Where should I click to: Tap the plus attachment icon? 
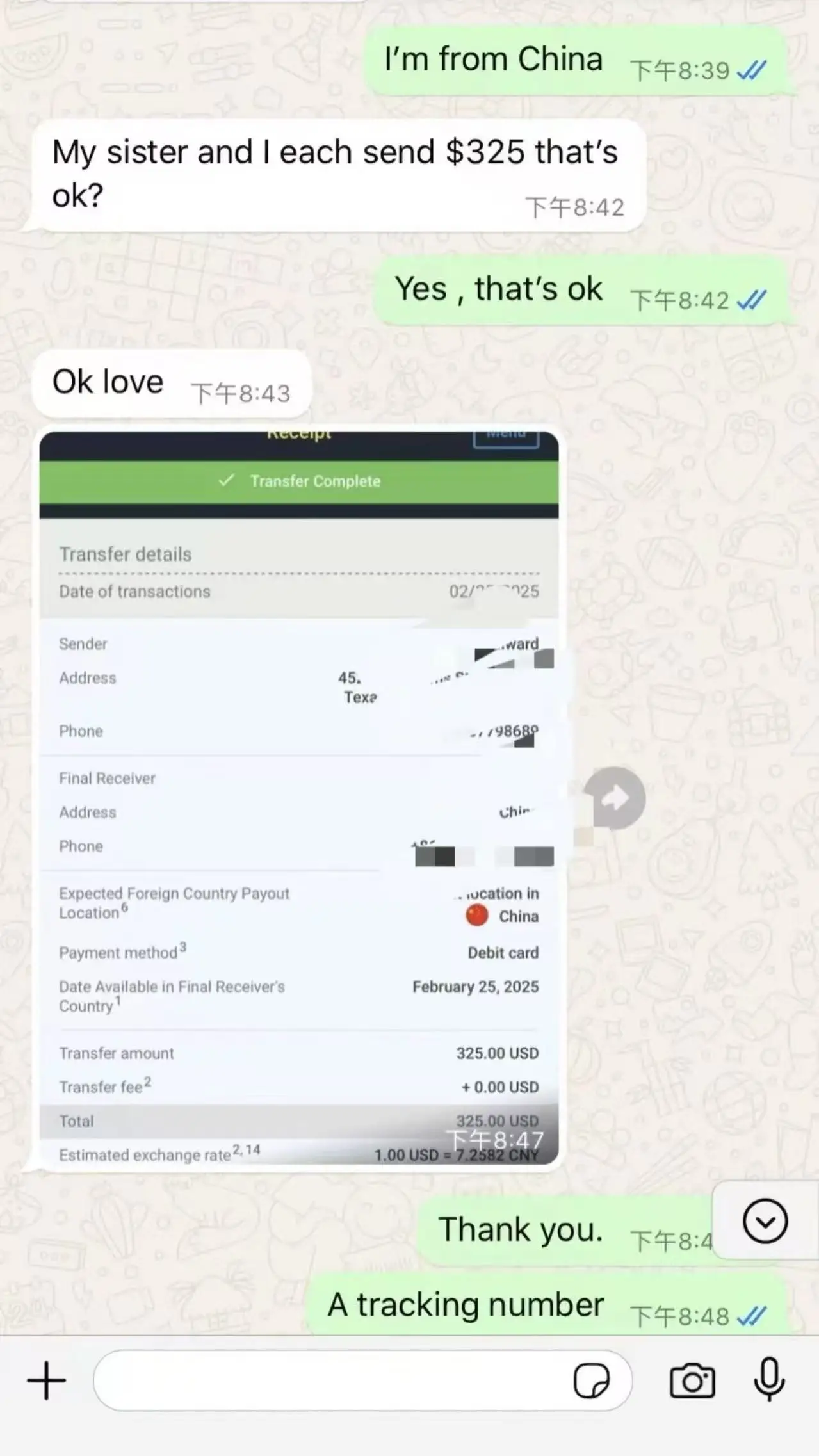tap(46, 1380)
